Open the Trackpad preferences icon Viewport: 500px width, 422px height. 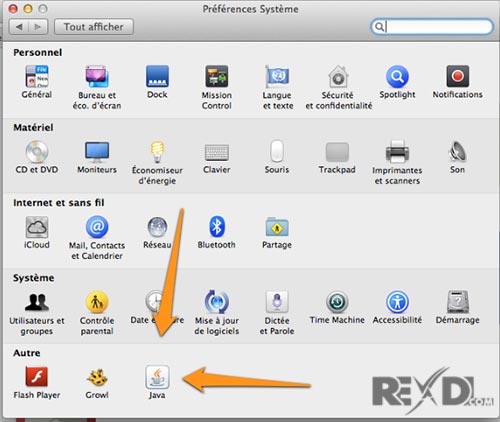(337, 152)
